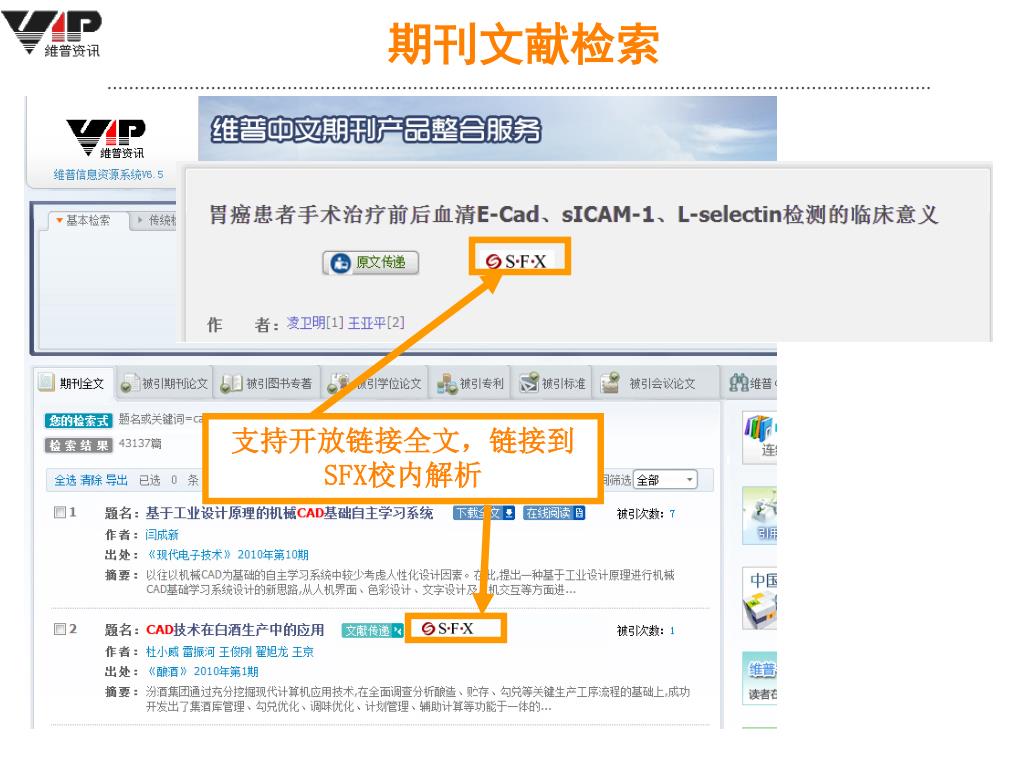Screen dimensions: 1024x768
Task: Click 全选 to select all results
Action: coord(65,480)
